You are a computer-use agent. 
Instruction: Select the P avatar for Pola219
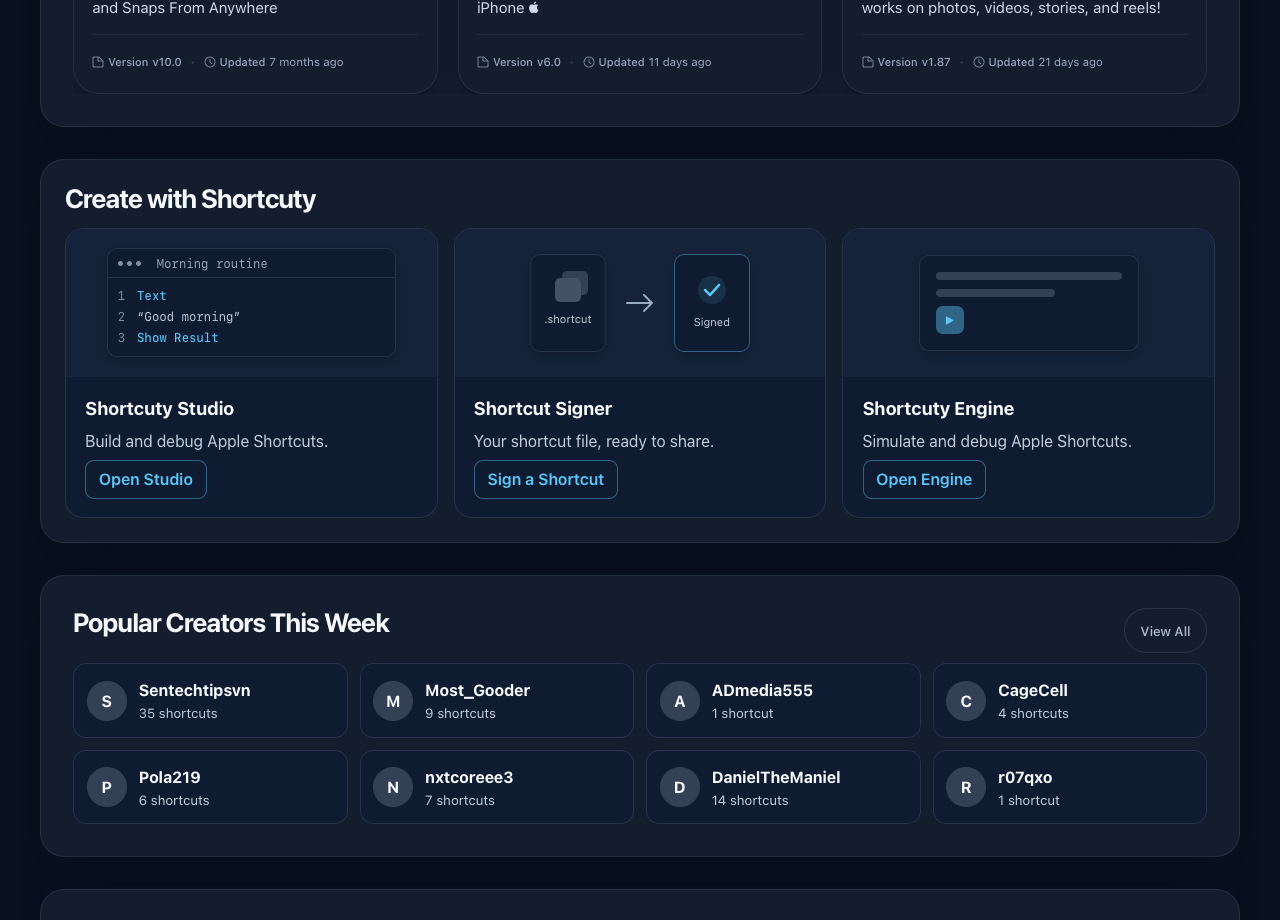[107, 787]
